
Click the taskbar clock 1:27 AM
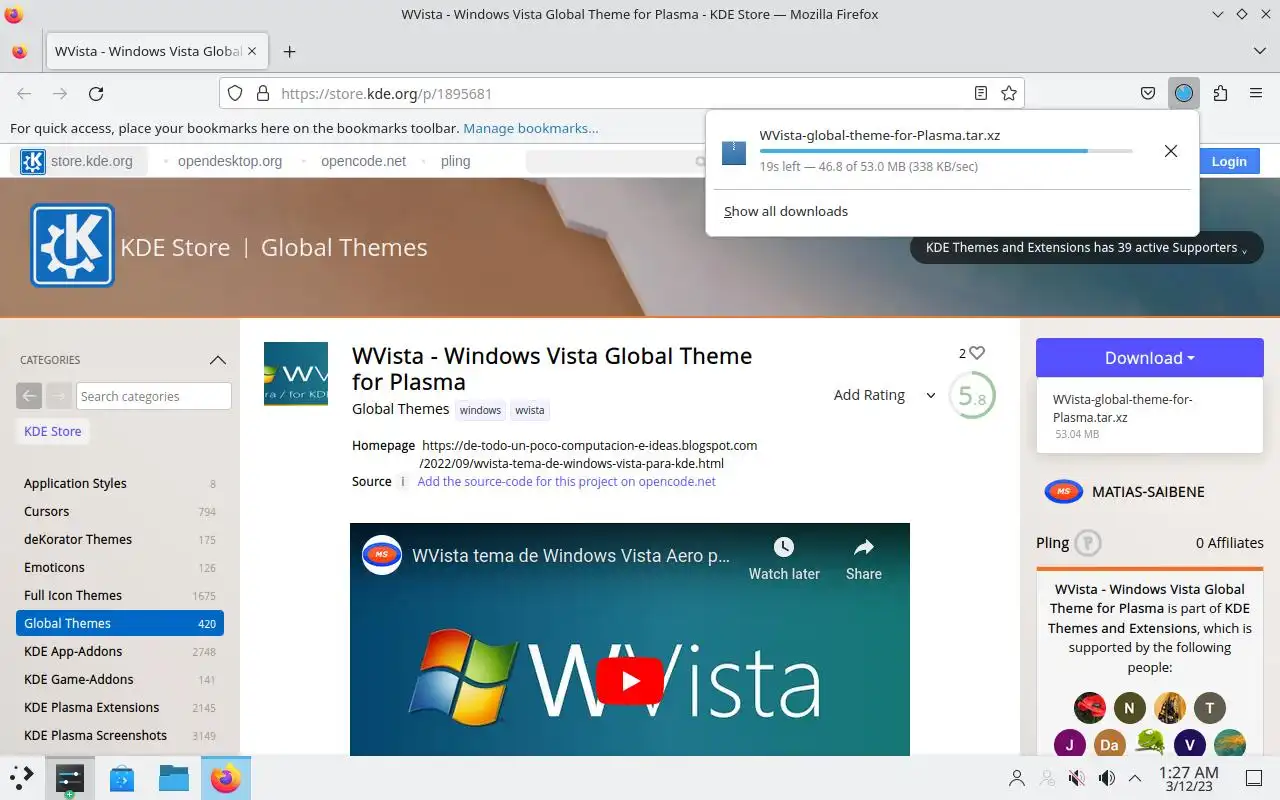click(x=1188, y=778)
